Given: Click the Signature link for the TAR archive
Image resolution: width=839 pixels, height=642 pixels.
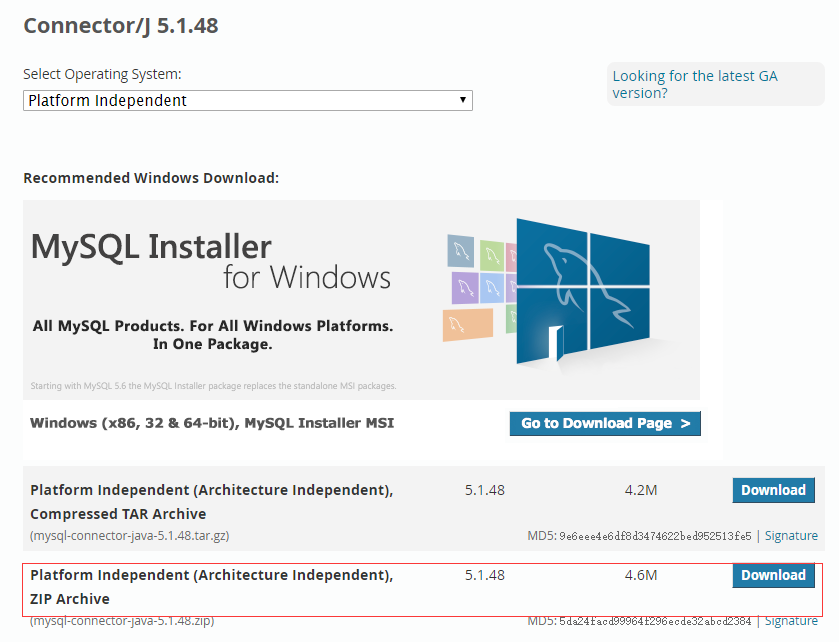Looking at the screenshot, I should point(790,535).
